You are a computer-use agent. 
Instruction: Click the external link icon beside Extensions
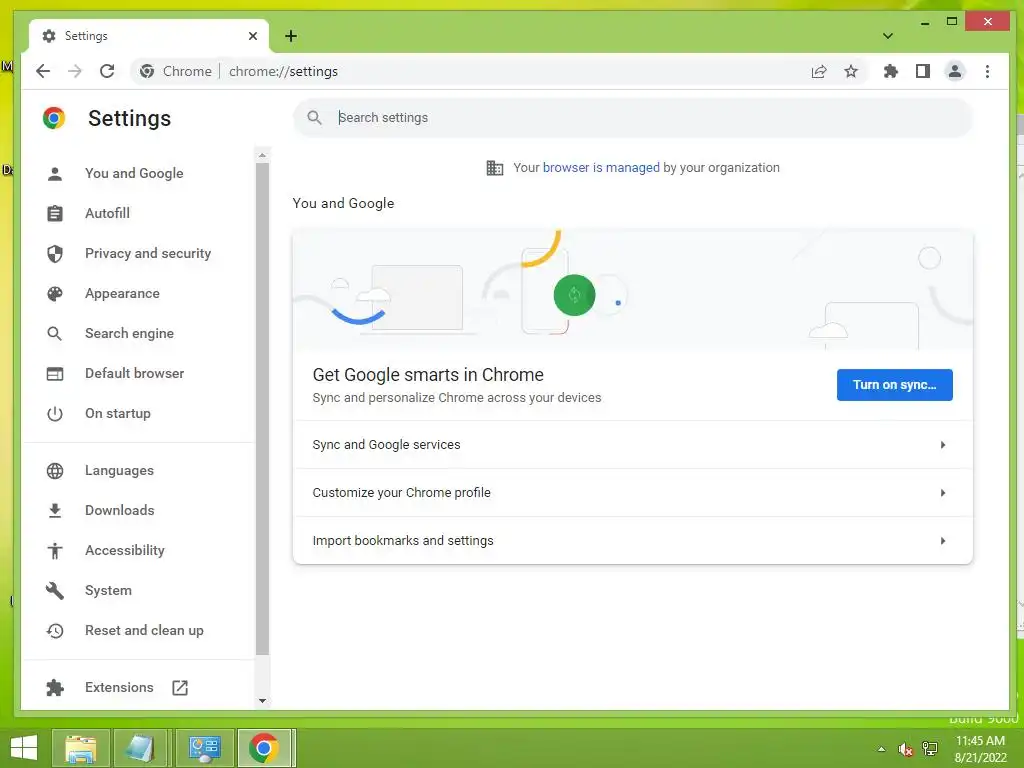click(180, 688)
